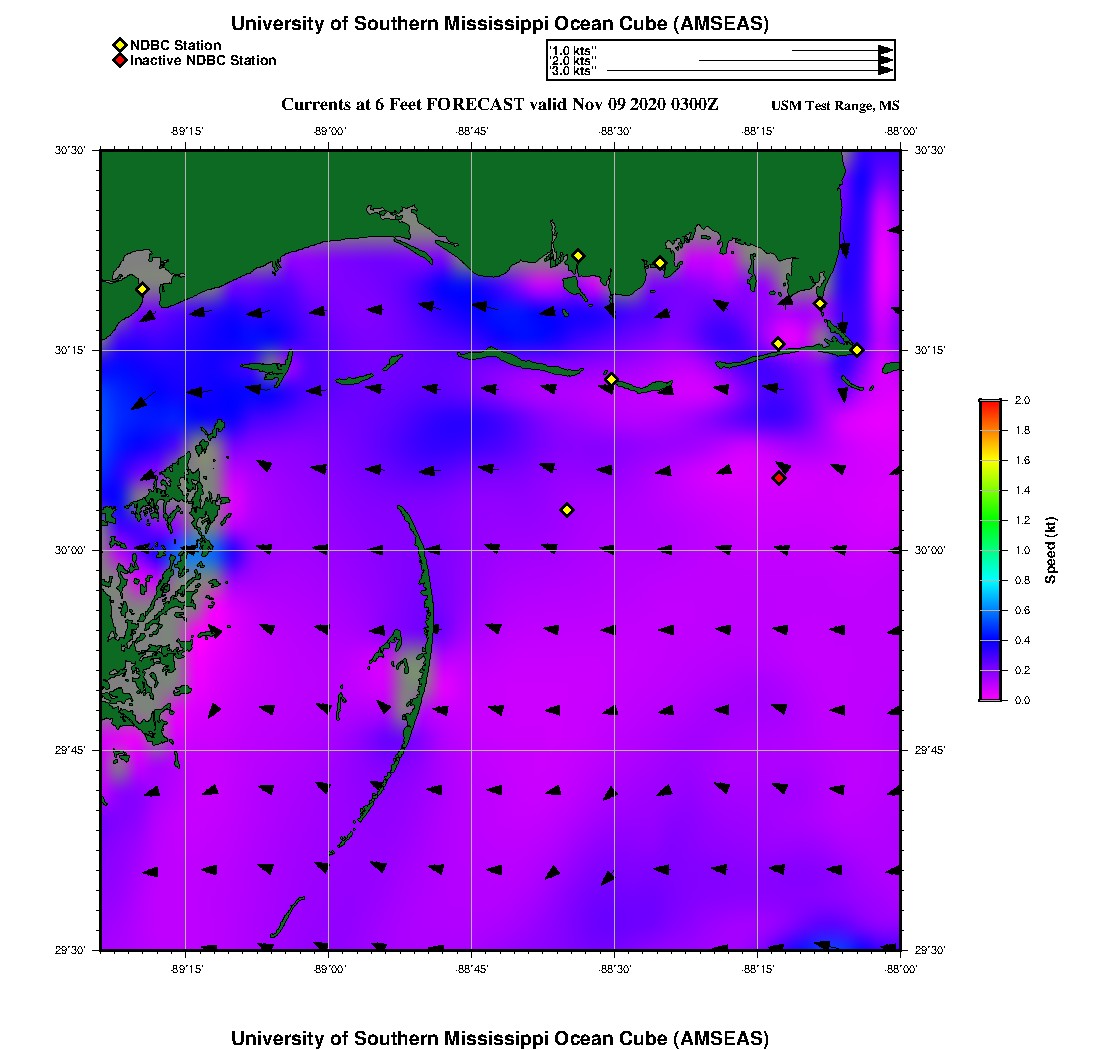This screenshot has width=1100, height=1050.
Task: Click the -89°15' longitude label above the map
Action: pos(186,131)
